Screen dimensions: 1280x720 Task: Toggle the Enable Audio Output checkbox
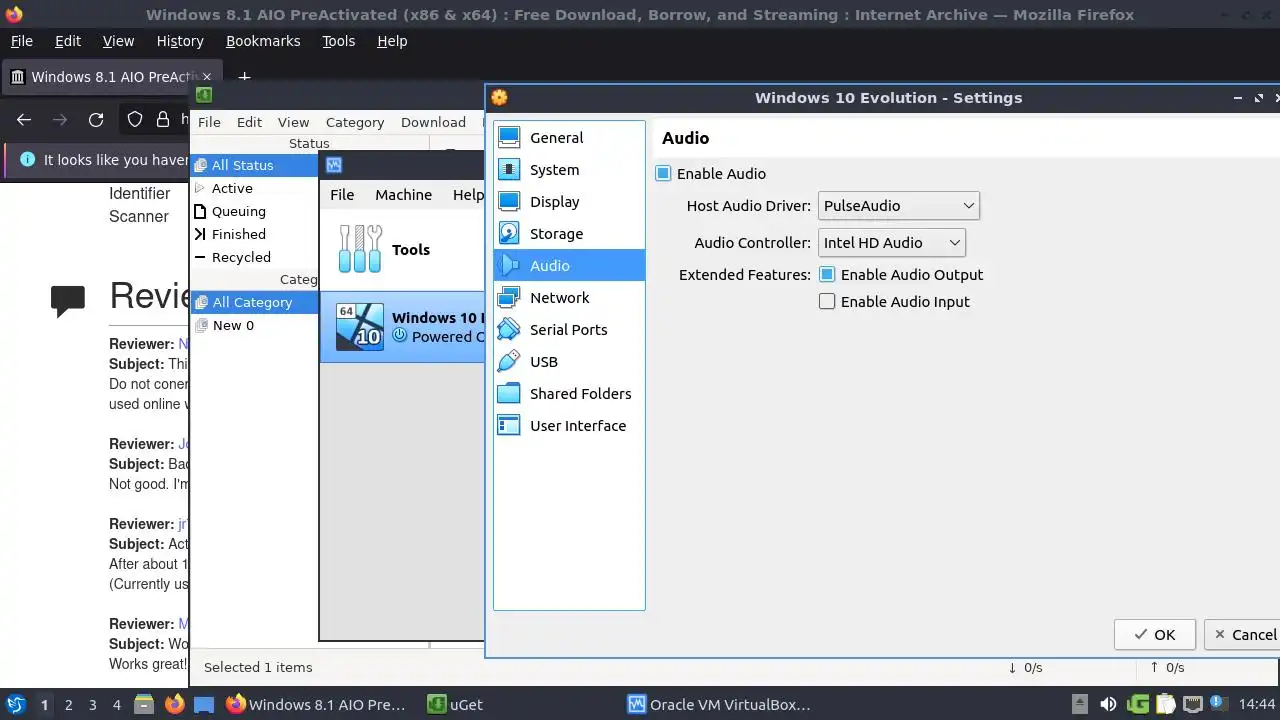[x=827, y=274]
